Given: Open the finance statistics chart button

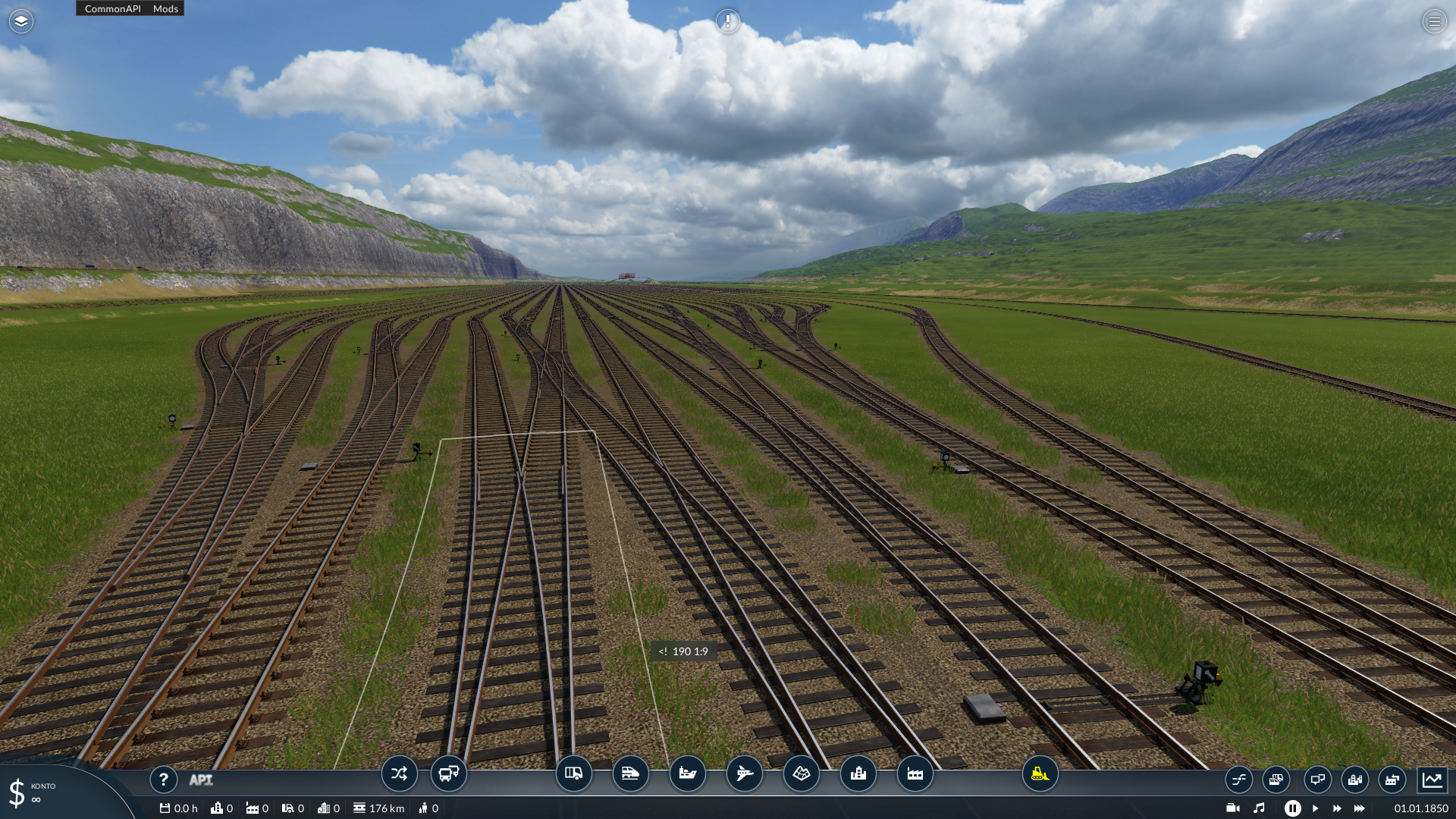Looking at the screenshot, I should pyautogui.click(x=1432, y=780).
